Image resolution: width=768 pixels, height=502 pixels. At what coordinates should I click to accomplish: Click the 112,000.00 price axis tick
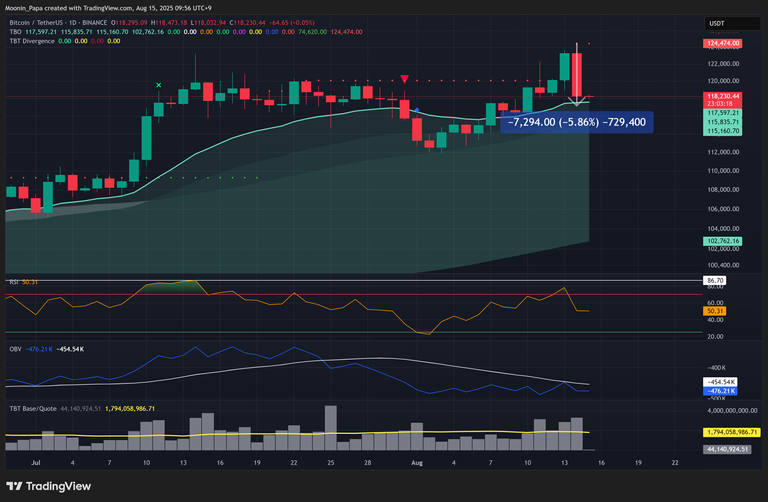(723, 152)
